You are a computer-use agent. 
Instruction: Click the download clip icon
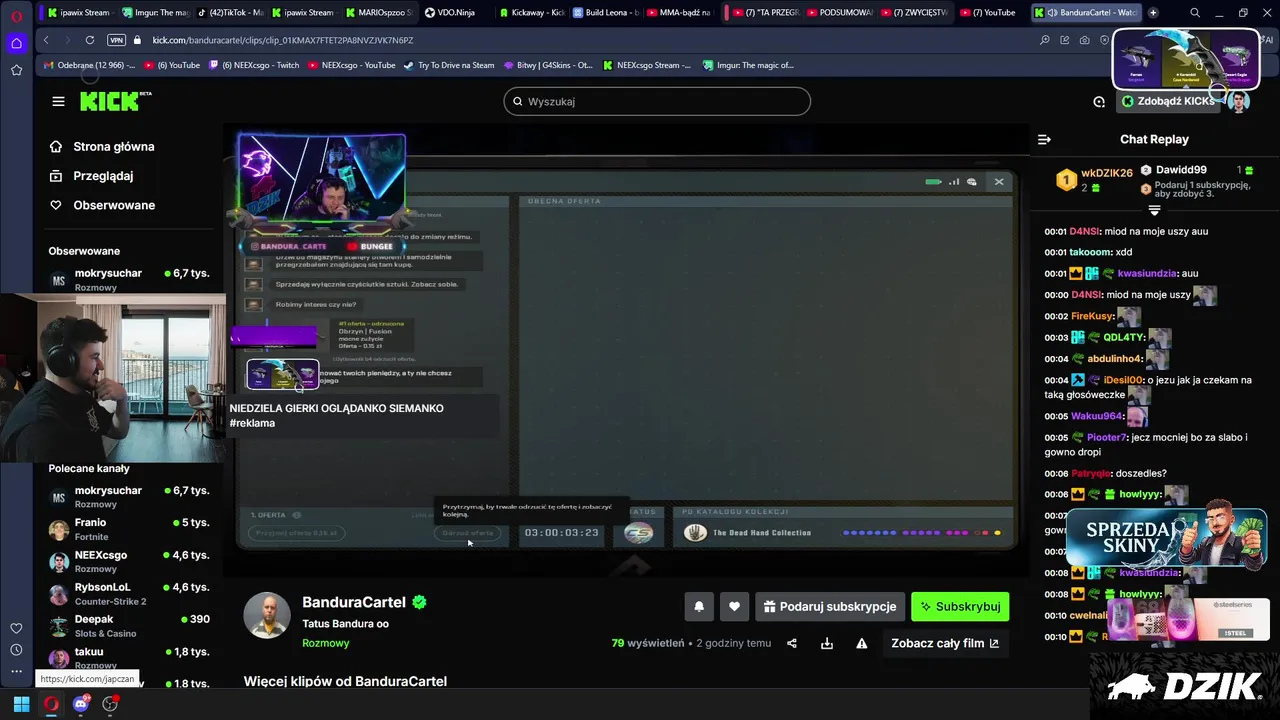coord(827,643)
